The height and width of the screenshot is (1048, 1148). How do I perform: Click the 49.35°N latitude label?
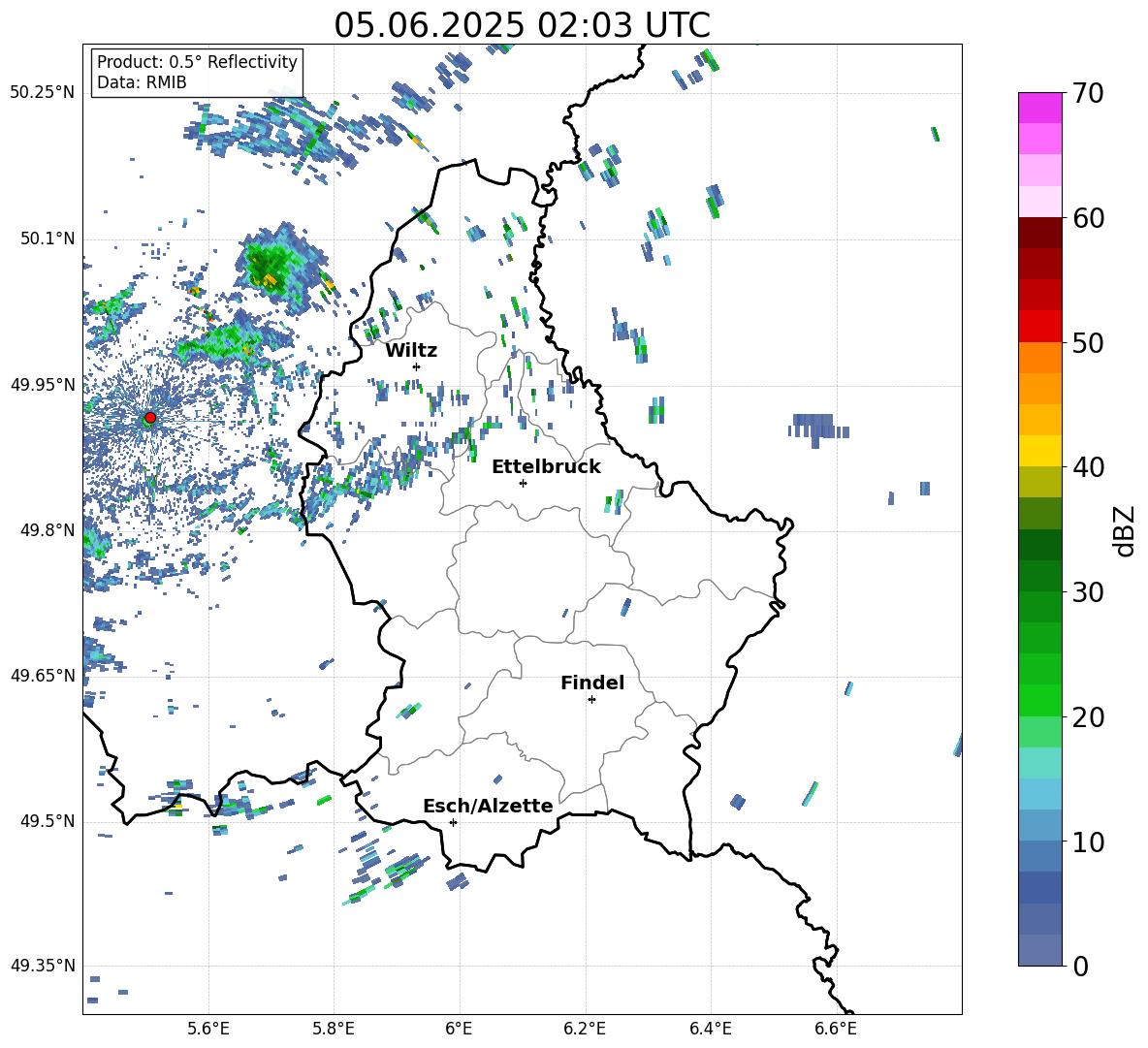click(43, 966)
